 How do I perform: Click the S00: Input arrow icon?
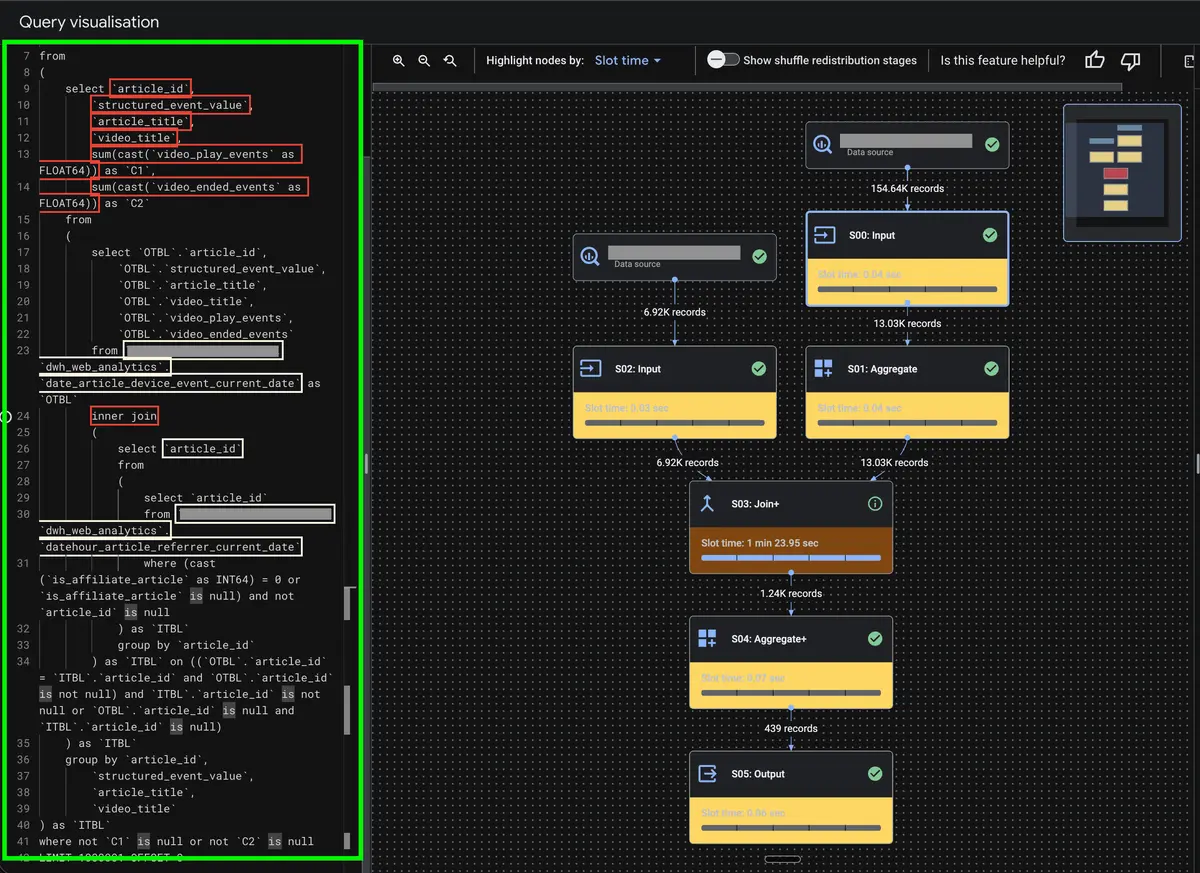click(x=825, y=235)
